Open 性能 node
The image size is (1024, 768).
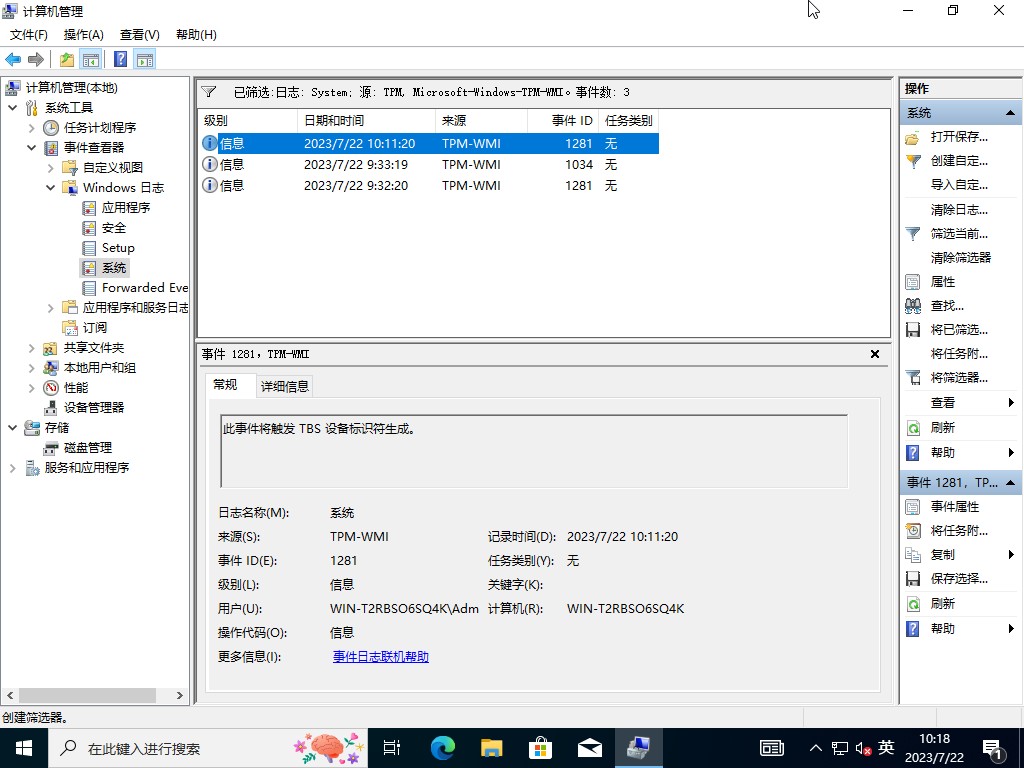tap(75, 388)
